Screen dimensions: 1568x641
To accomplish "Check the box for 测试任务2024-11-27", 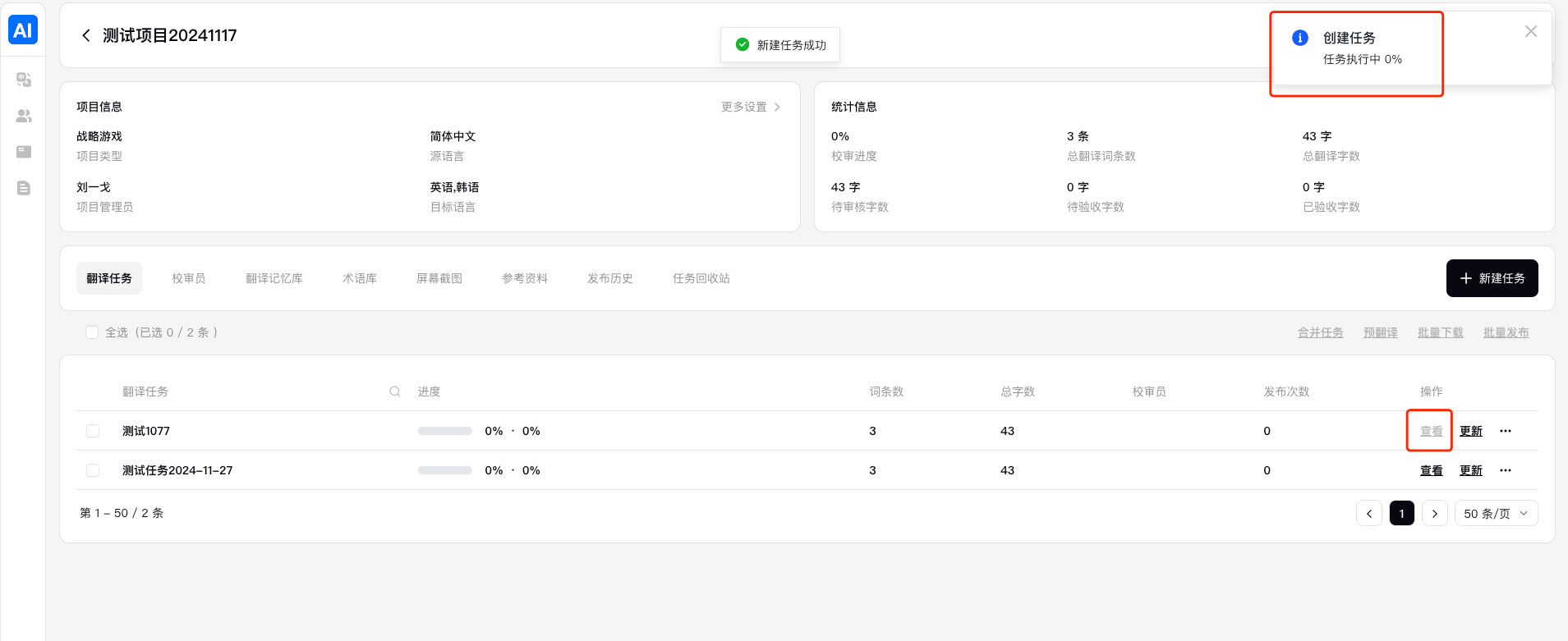I will (x=93, y=470).
